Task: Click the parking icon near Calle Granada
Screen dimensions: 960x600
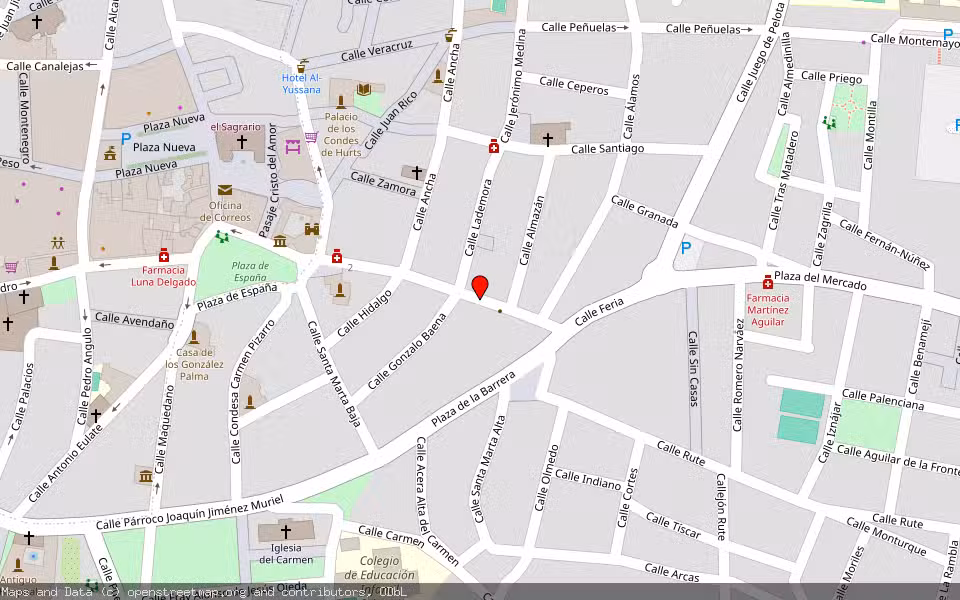Action: click(685, 246)
